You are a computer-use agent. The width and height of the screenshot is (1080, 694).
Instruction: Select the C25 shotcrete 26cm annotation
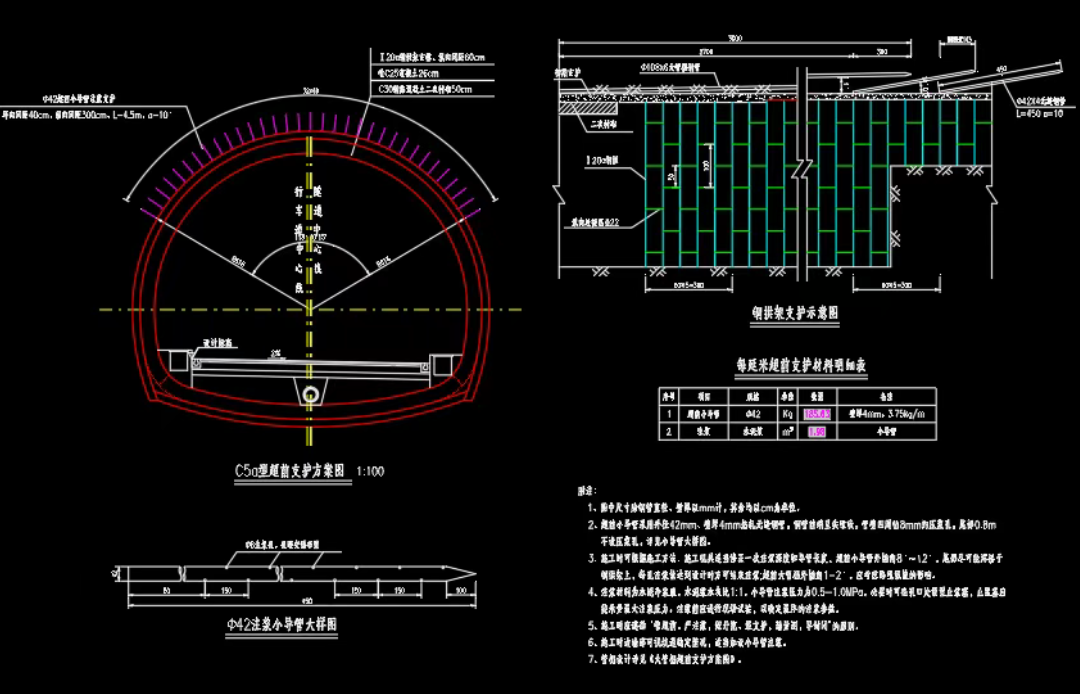tap(409, 73)
